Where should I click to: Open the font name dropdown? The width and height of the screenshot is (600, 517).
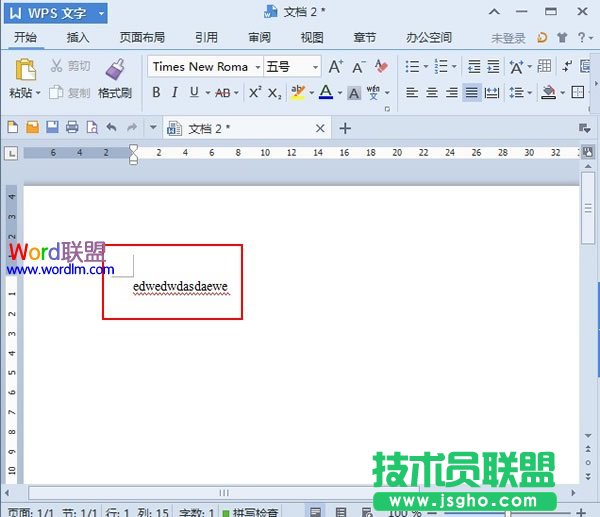click(x=258, y=67)
